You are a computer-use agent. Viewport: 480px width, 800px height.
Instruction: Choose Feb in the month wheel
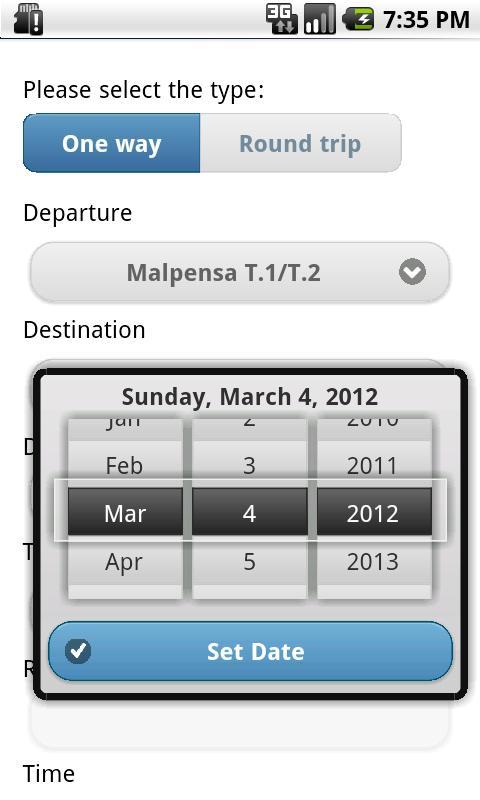pyautogui.click(x=125, y=465)
